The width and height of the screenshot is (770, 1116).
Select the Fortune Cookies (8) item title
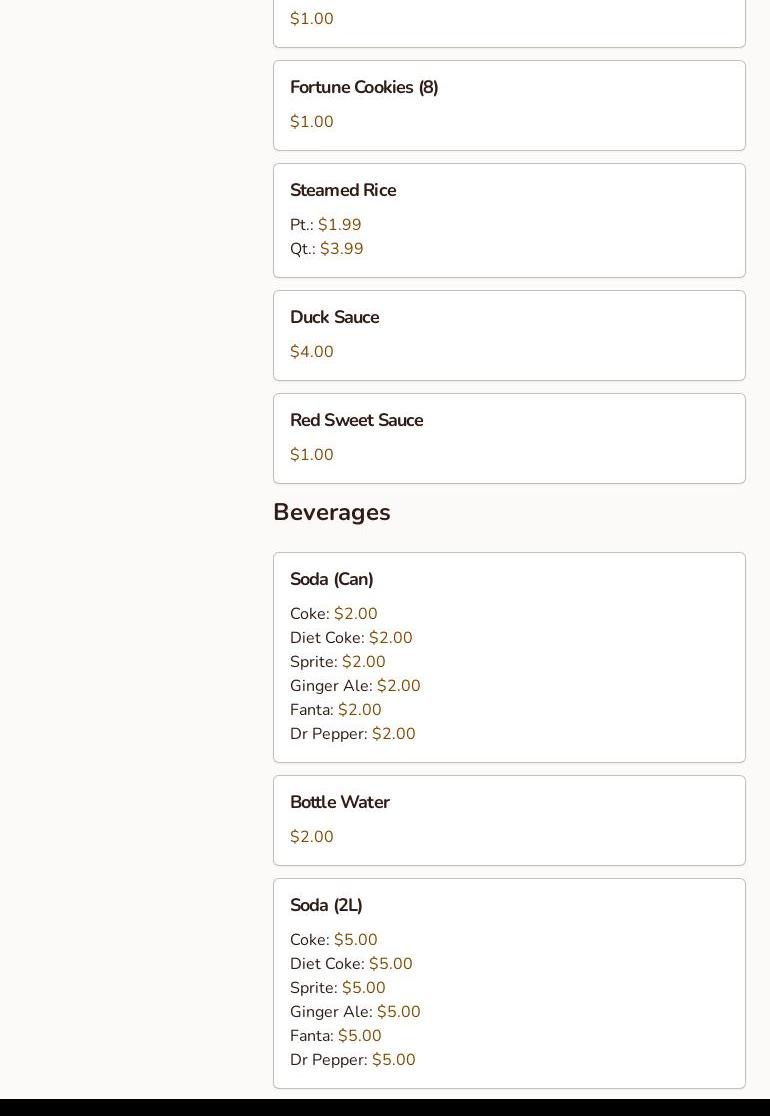pyautogui.click(x=364, y=88)
